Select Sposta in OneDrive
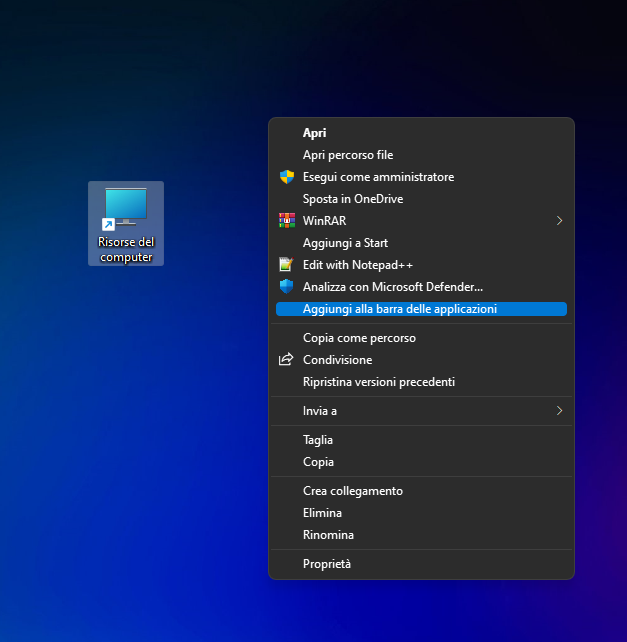This screenshot has height=642, width=627. pos(353,199)
